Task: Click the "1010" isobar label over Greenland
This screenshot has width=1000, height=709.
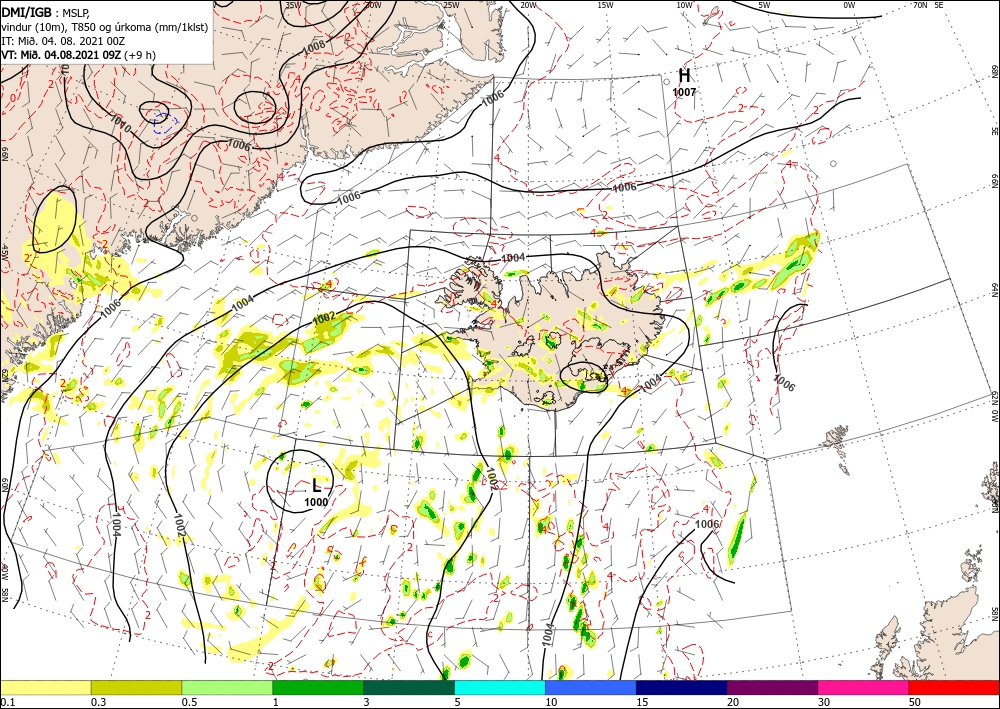Action: tap(120, 124)
